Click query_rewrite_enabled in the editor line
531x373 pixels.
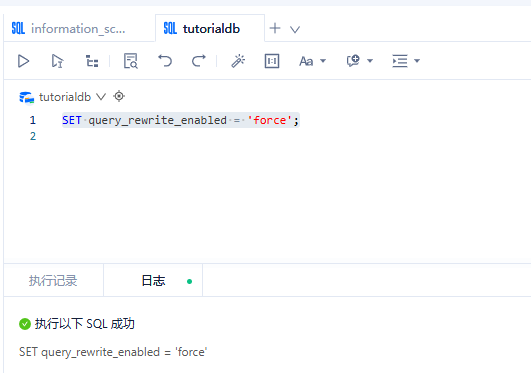[x=157, y=120]
